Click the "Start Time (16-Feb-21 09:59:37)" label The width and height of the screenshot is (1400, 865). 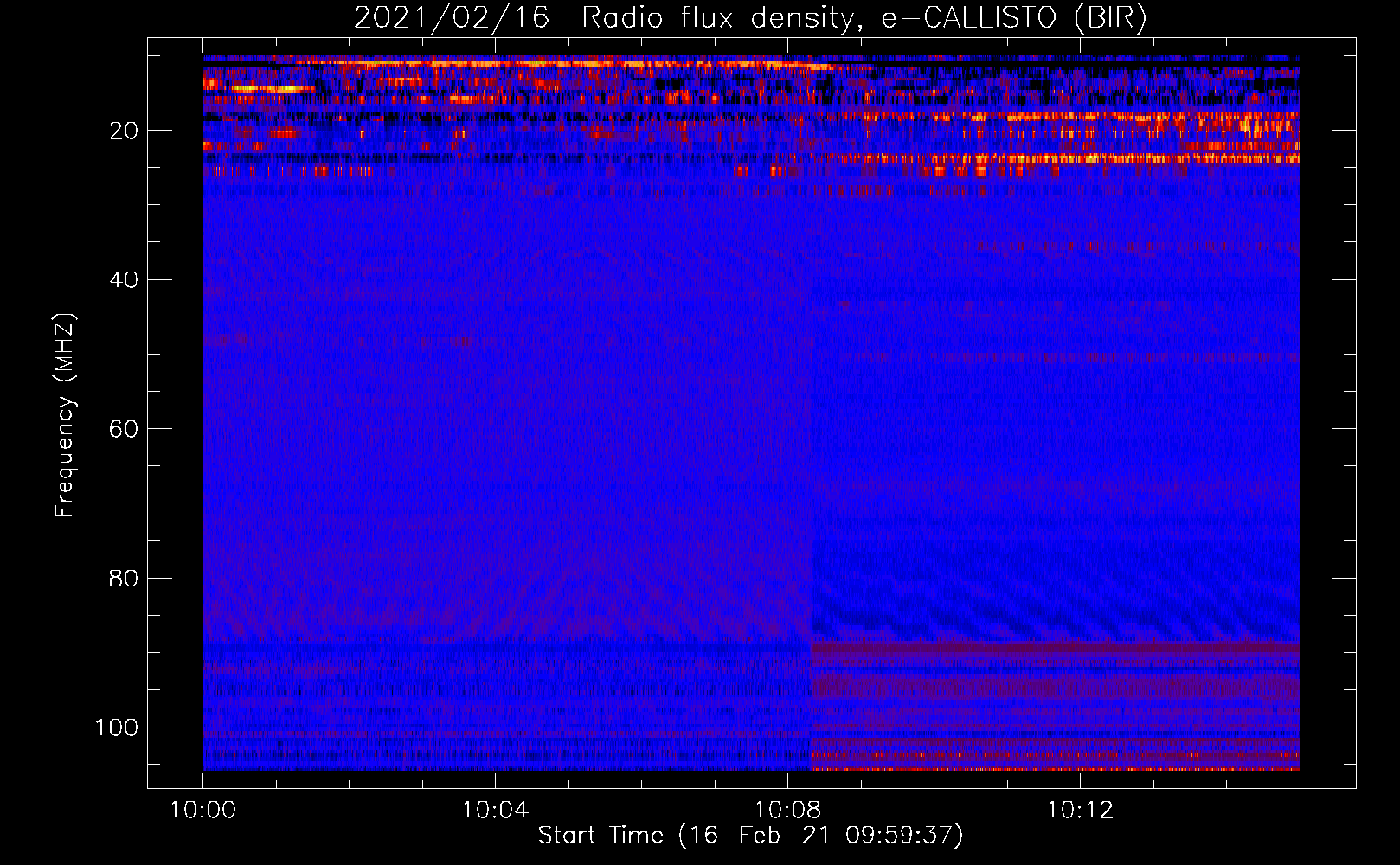[750, 836]
